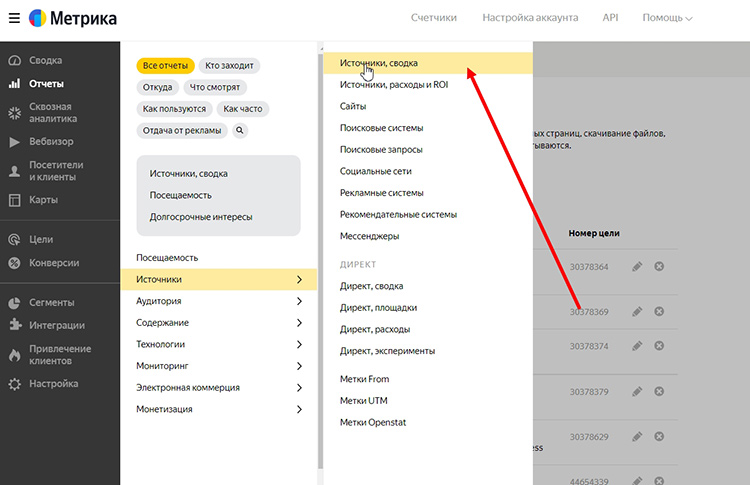Expand the Мониторинг submenu chevron
Viewport: 750px width, 485px height.
pos(299,366)
